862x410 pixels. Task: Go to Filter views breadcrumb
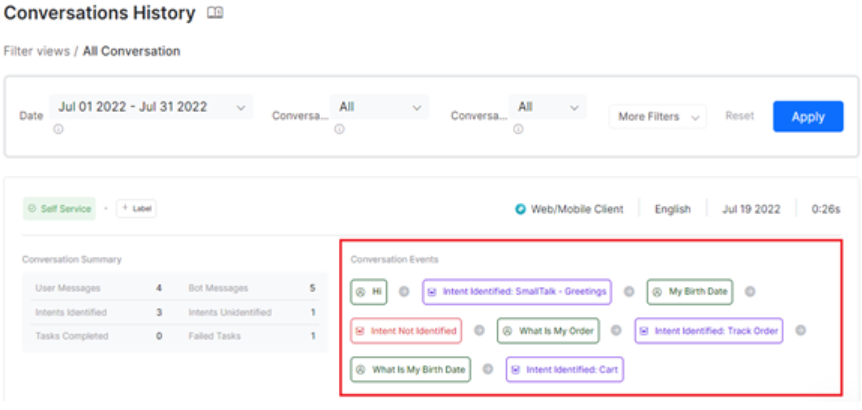tap(36, 50)
